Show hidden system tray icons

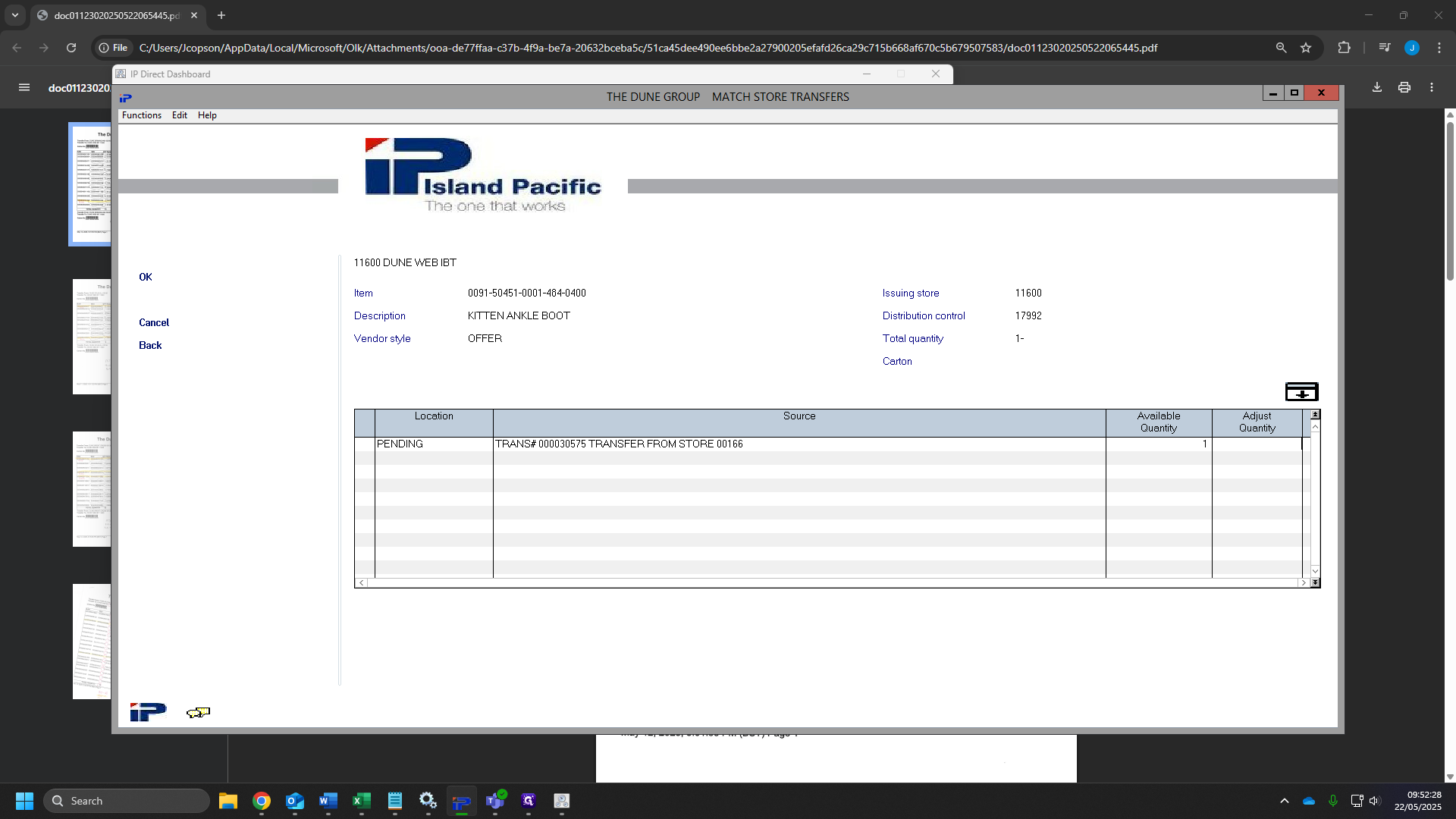1284,801
